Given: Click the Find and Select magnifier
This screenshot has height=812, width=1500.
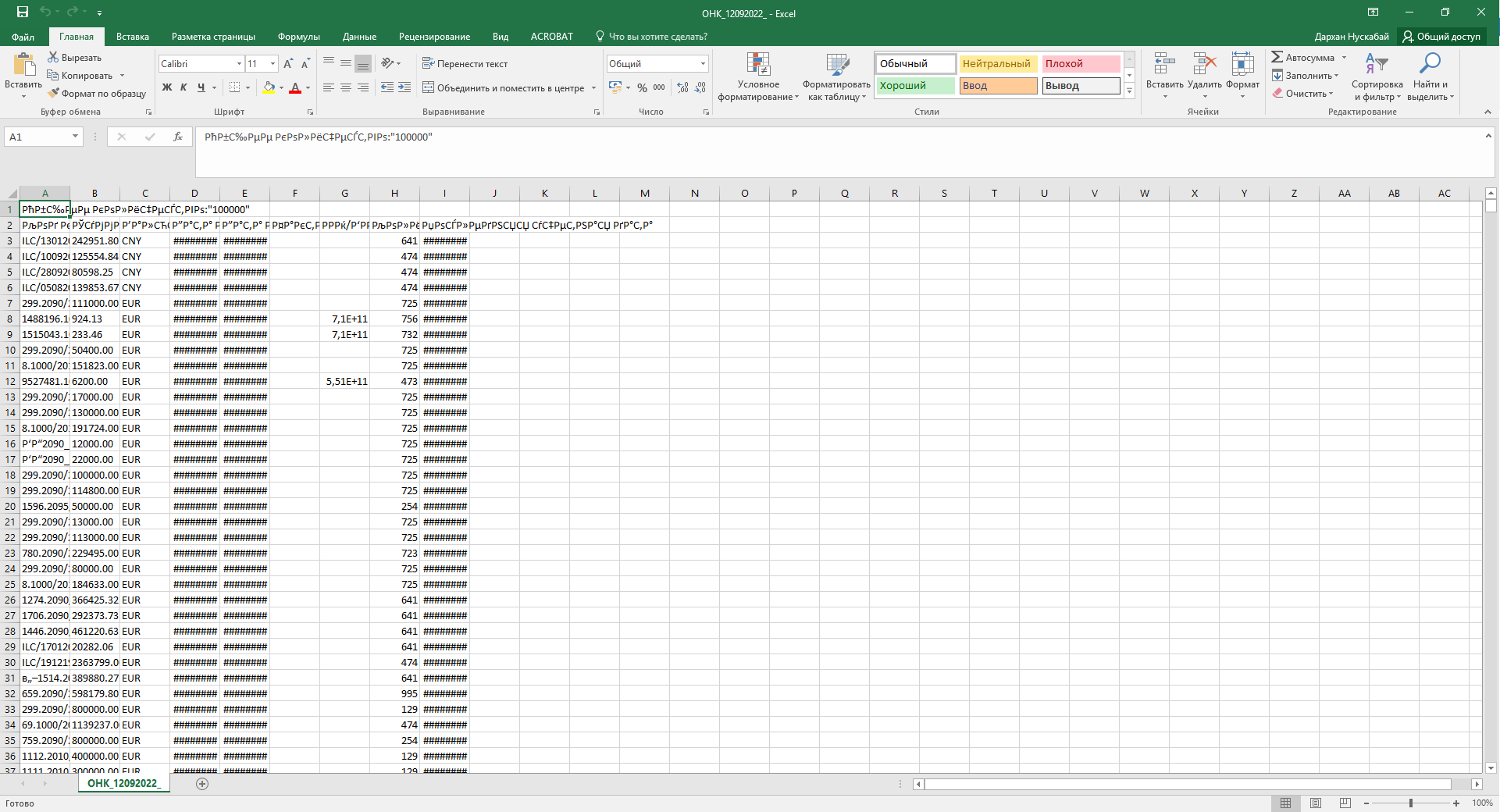Looking at the screenshot, I should (x=1430, y=66).
